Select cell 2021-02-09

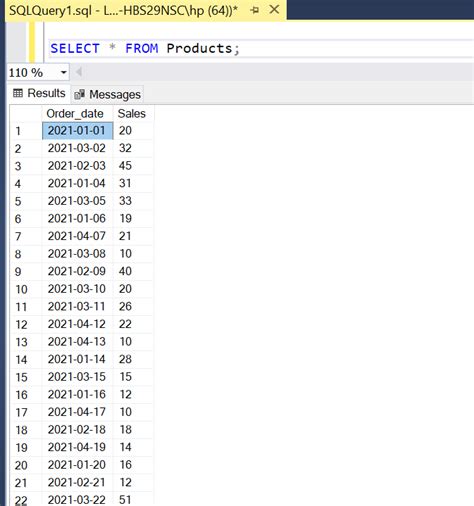click(x=77, y=271)
